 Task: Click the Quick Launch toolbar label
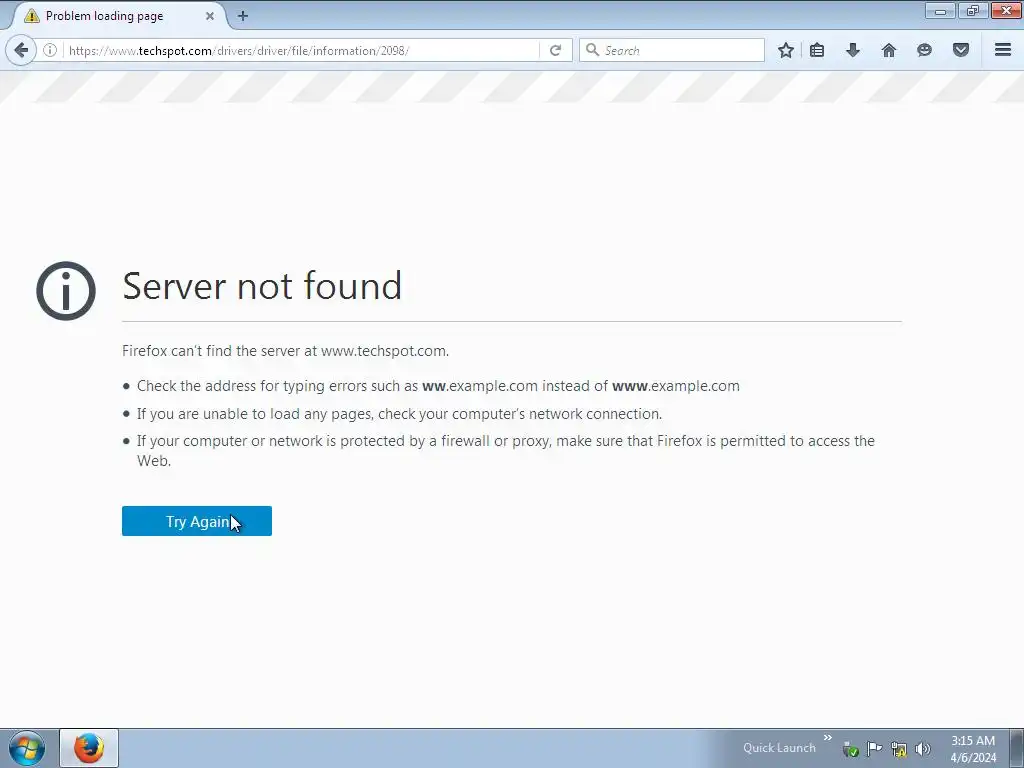(x=779, y=748)
